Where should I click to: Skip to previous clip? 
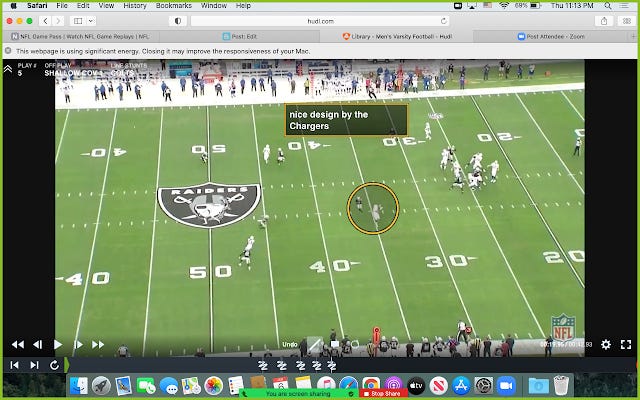coord(14,365)
